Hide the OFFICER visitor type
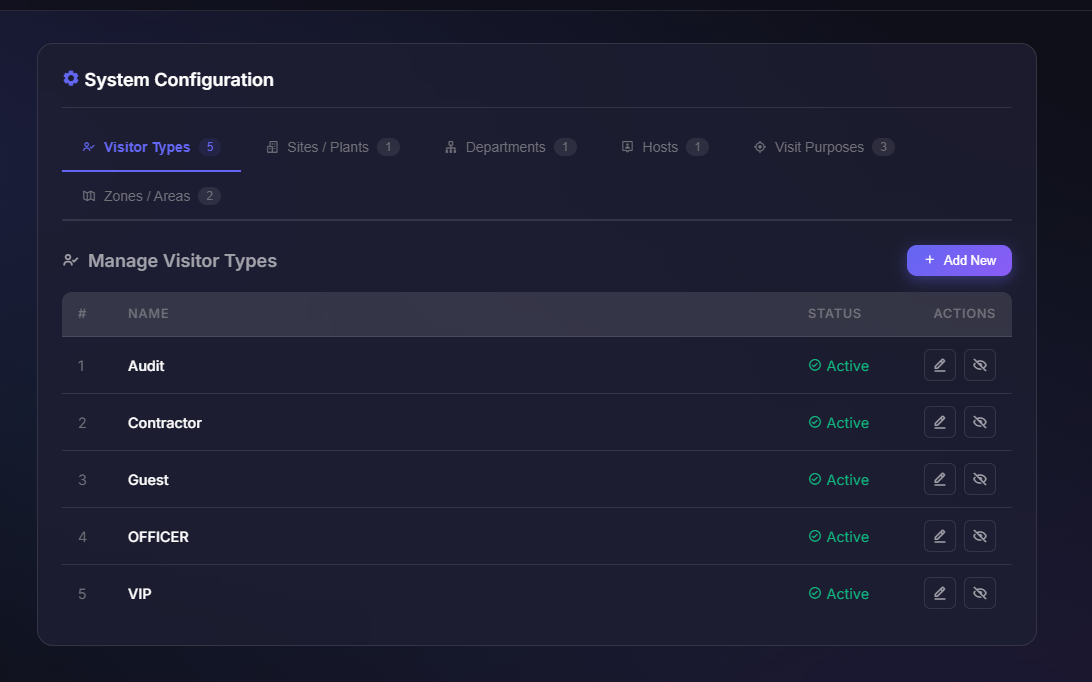The image size is (1092, 682). pos(980,536)
